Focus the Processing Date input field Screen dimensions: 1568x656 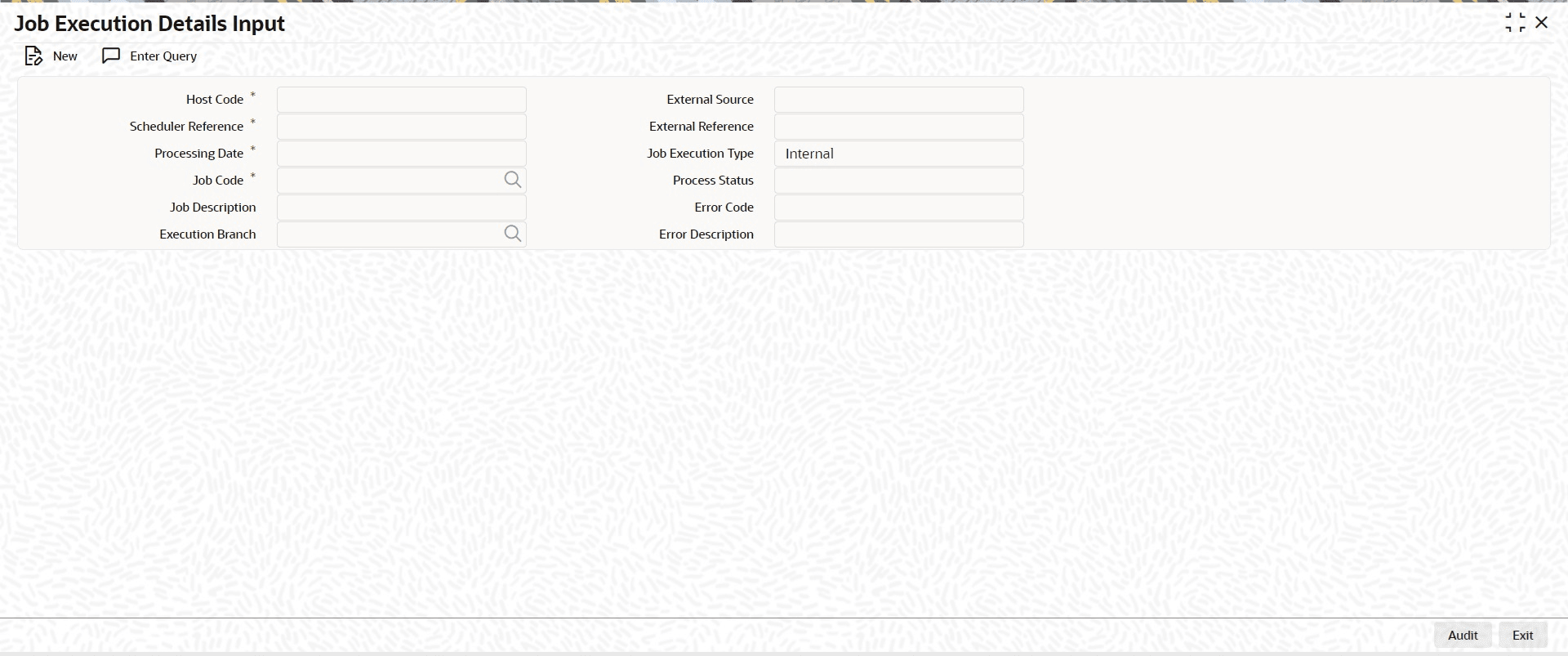point(402,154)
